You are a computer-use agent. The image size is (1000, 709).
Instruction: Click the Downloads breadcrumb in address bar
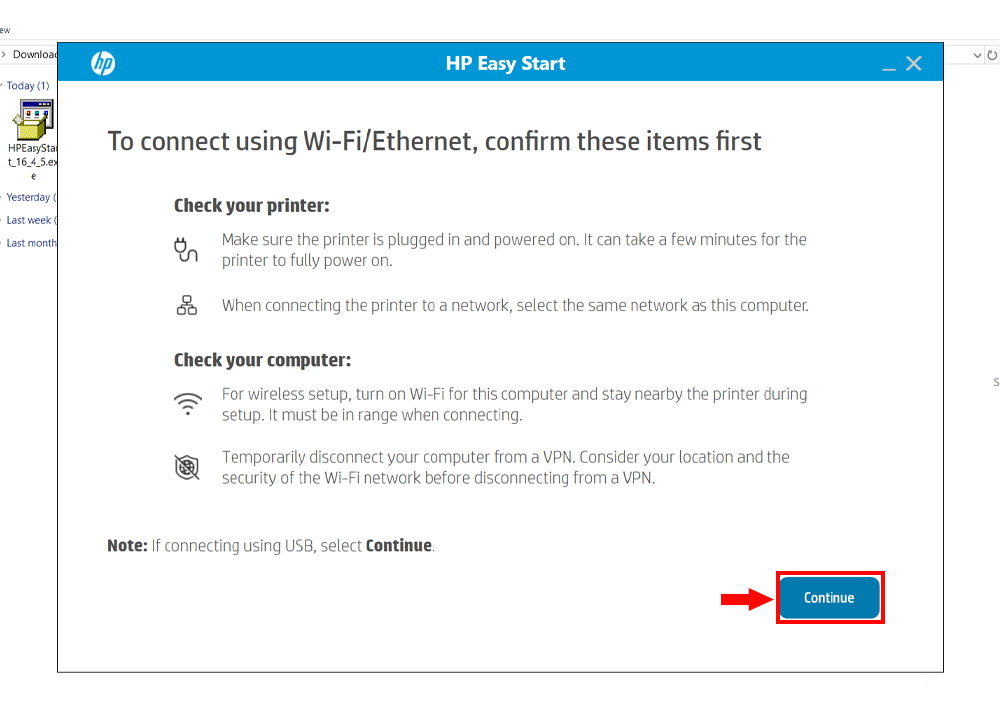pyautogui.click(x=35, y=55)
